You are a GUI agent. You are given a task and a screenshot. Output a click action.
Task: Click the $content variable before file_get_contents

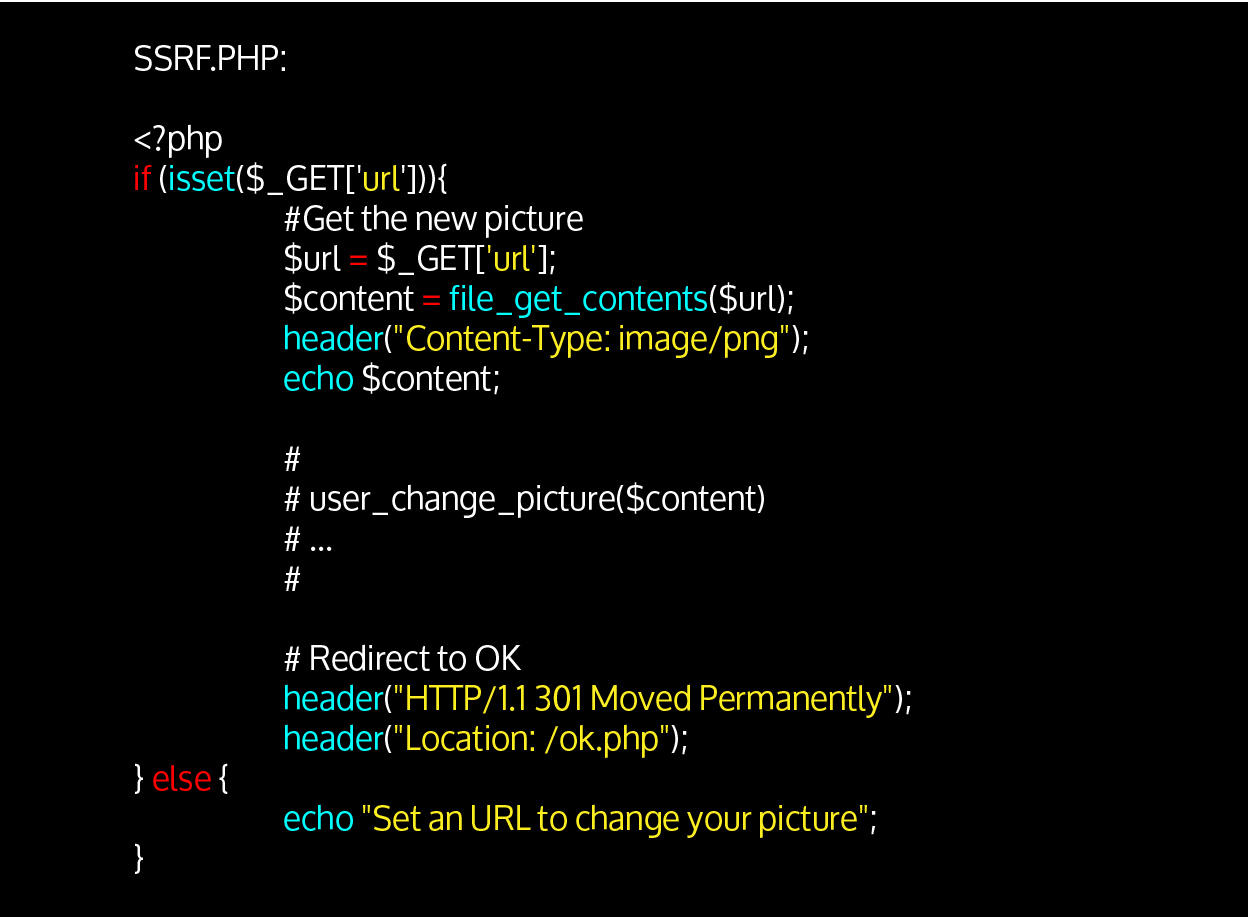348,299
